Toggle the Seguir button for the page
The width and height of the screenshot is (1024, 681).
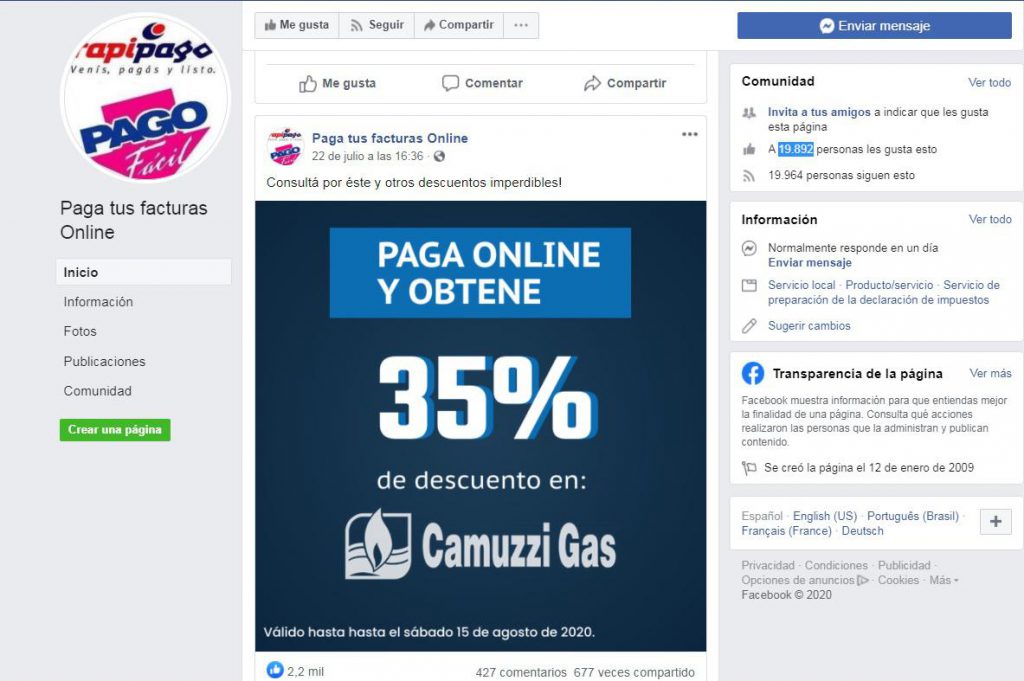click(x=377, y=25)
